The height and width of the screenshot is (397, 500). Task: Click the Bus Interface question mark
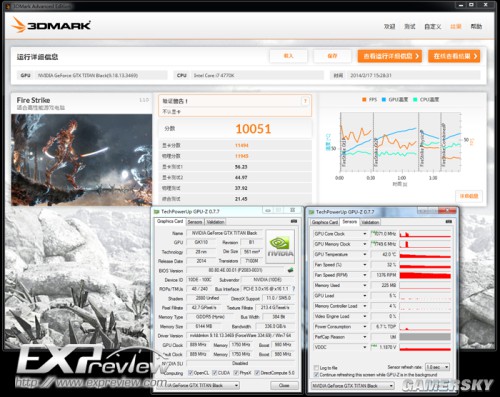click(x=293, y=289)
